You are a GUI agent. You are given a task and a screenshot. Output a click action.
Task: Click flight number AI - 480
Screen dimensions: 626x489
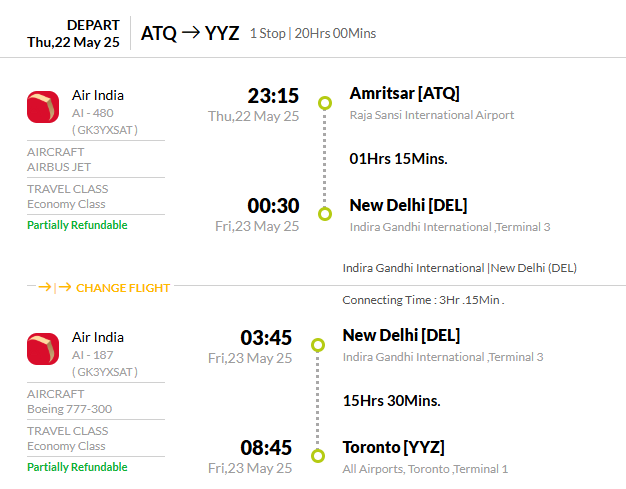coord(93,113)
